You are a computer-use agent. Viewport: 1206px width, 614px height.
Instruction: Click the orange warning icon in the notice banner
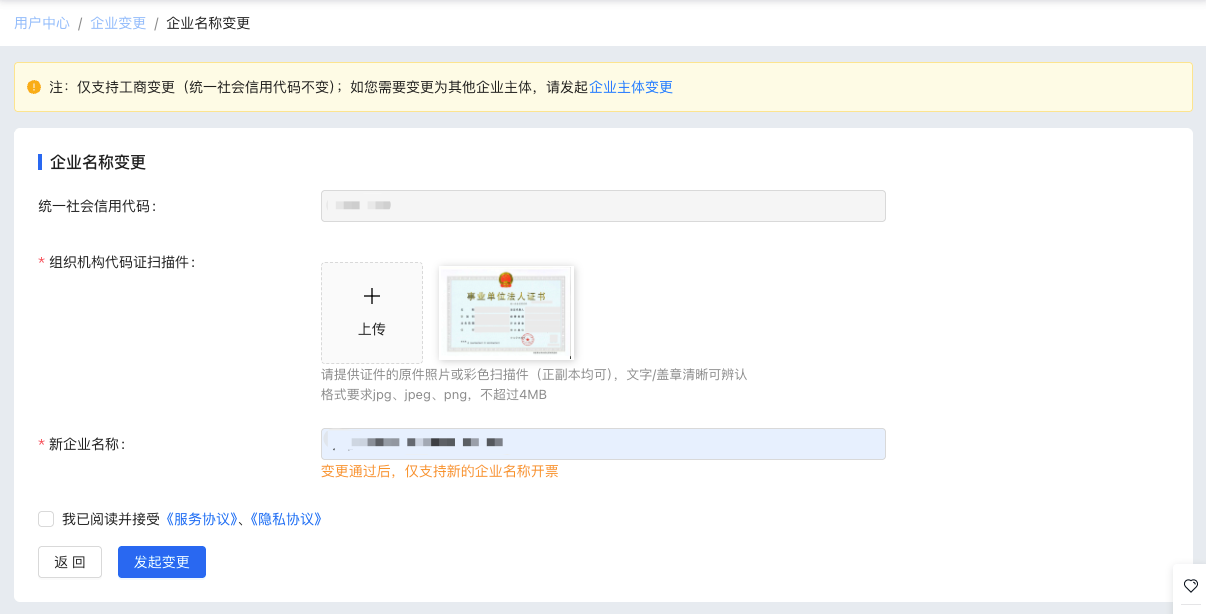pyautogui.click(x=33, y=87)
